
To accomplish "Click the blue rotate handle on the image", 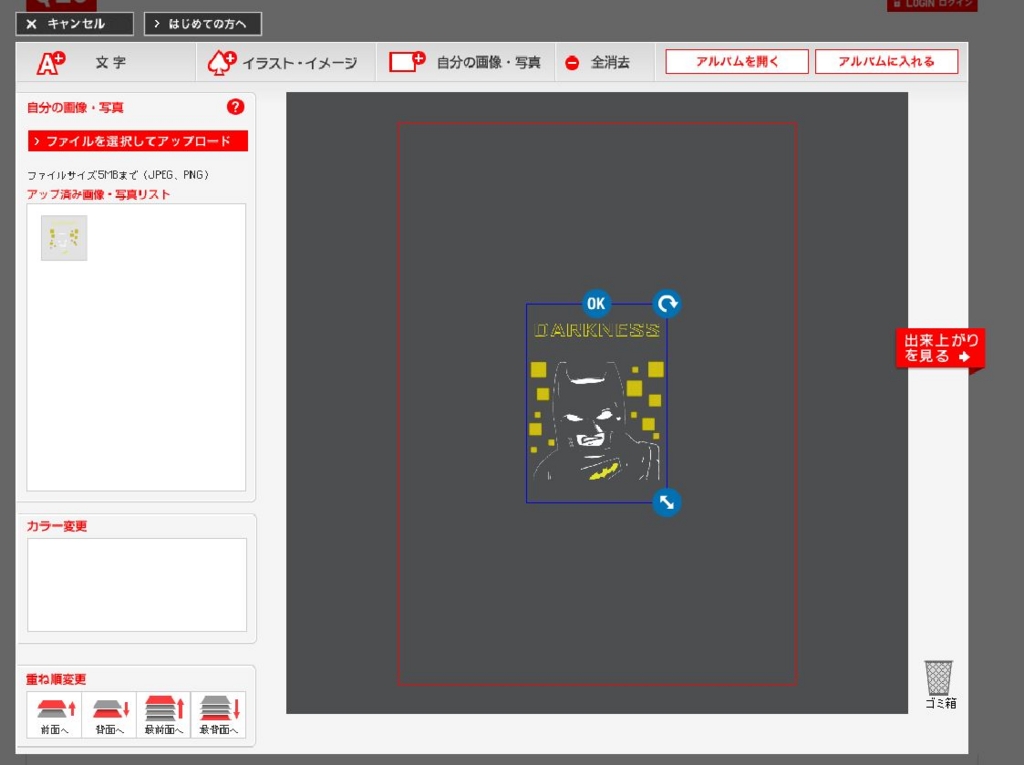I will 667,304.
